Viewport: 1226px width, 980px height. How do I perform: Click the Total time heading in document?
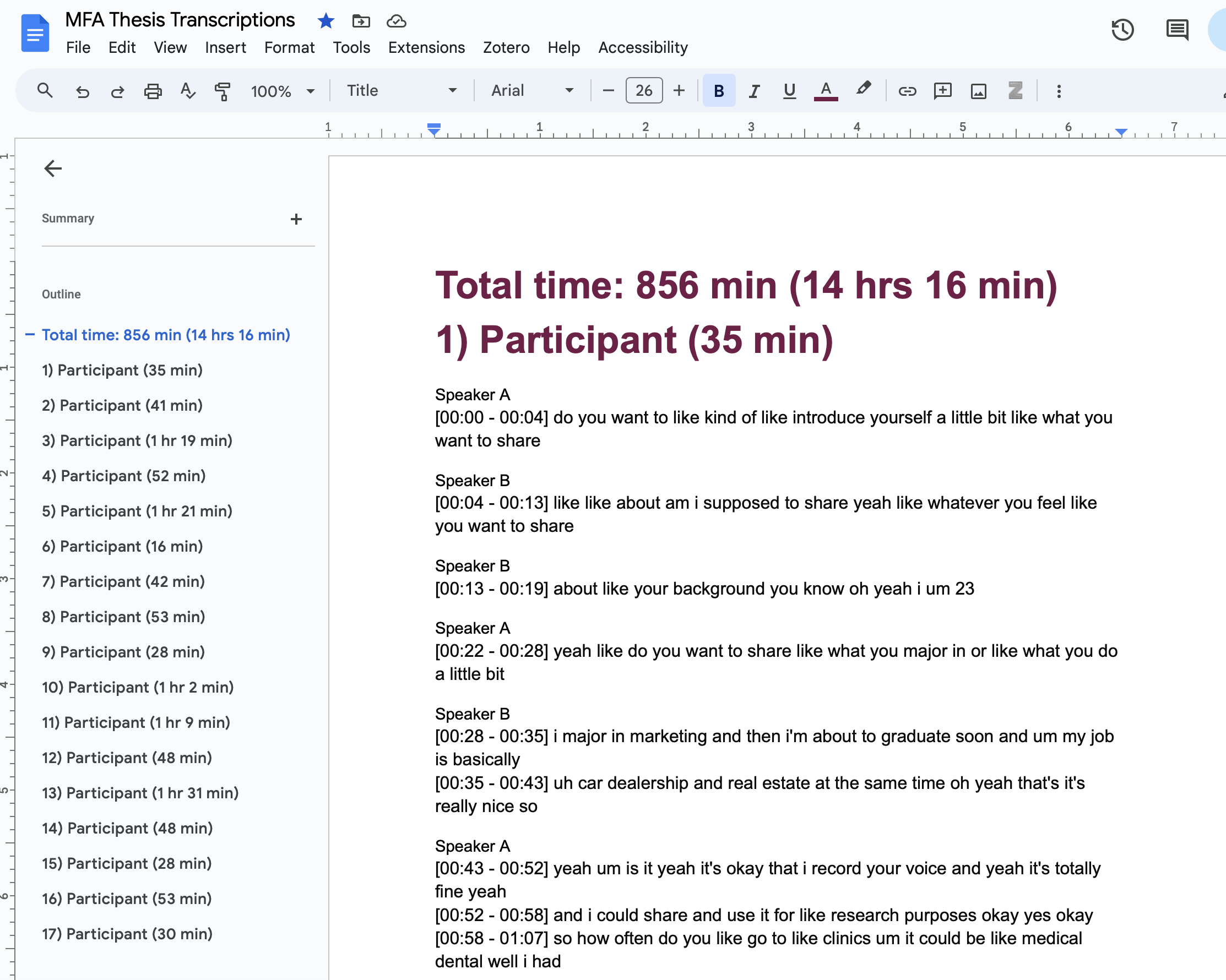point(746,285)
